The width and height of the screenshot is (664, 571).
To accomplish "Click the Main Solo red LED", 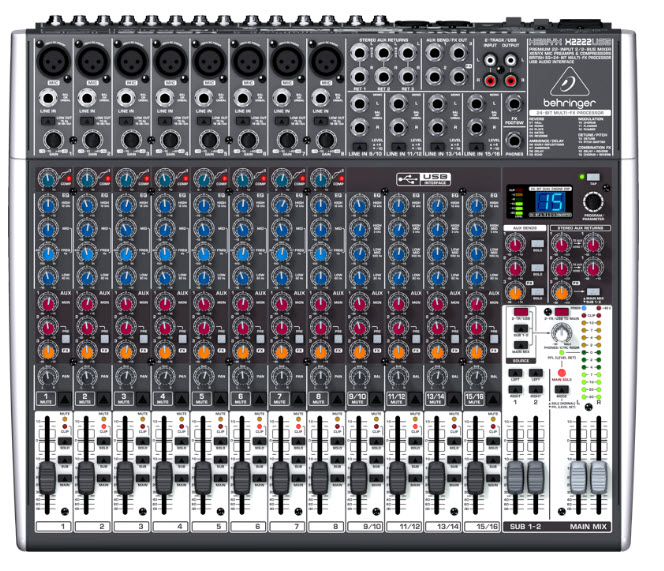I will [562, 373].
